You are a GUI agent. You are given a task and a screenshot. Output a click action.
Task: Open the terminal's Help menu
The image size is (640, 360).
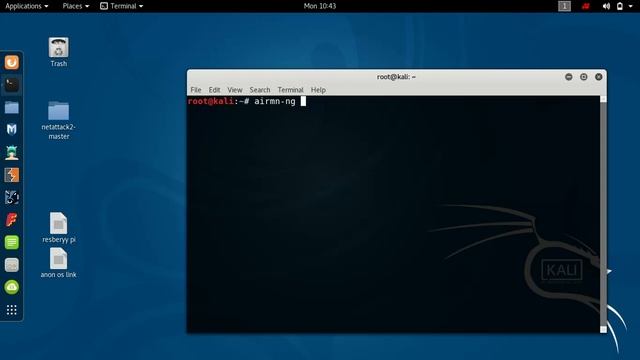click(318, 90)
